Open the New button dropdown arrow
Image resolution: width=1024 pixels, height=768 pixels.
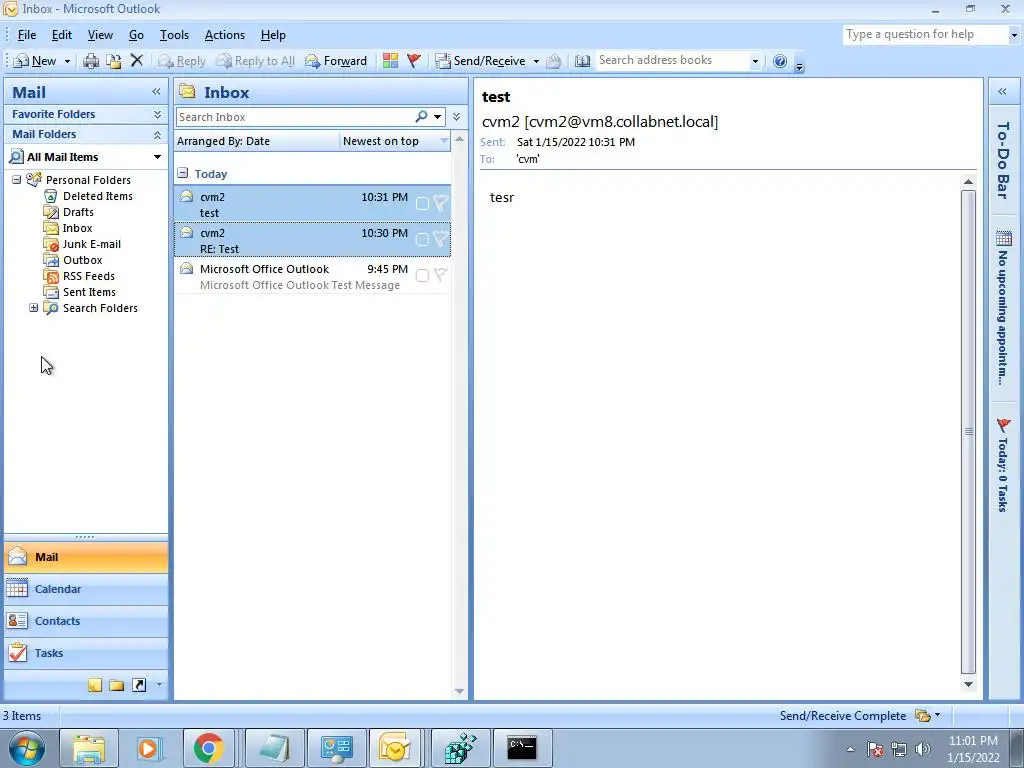click(x=67, y=61)
